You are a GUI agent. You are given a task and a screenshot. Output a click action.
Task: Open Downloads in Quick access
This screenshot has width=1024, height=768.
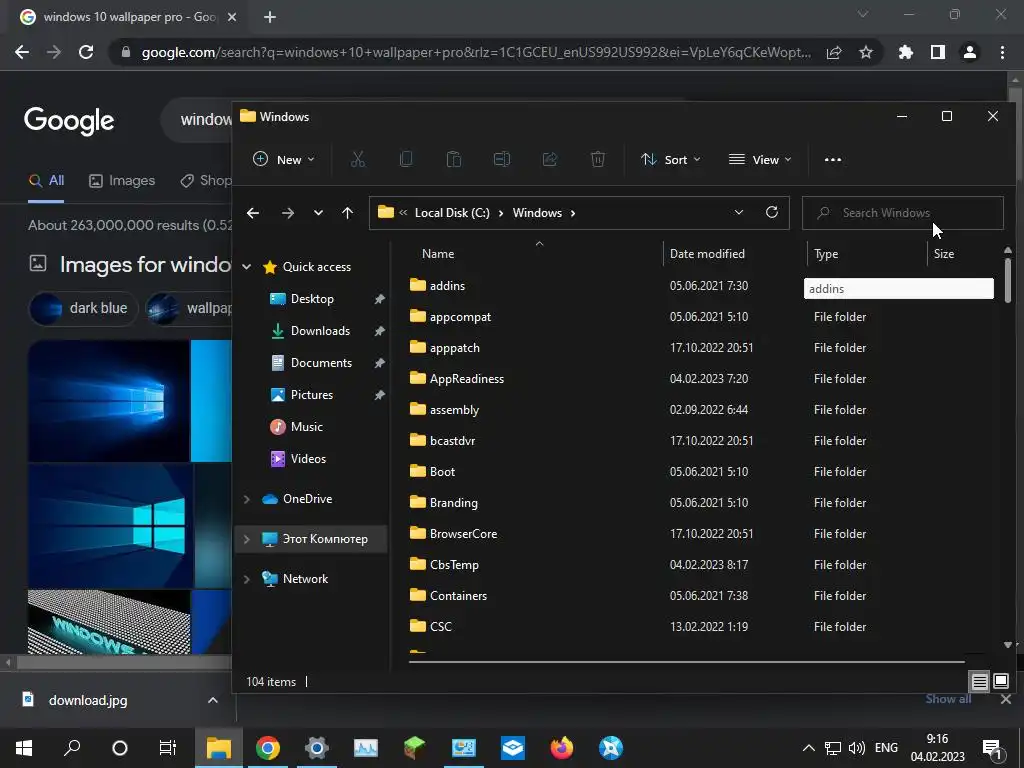coord(320,331)
